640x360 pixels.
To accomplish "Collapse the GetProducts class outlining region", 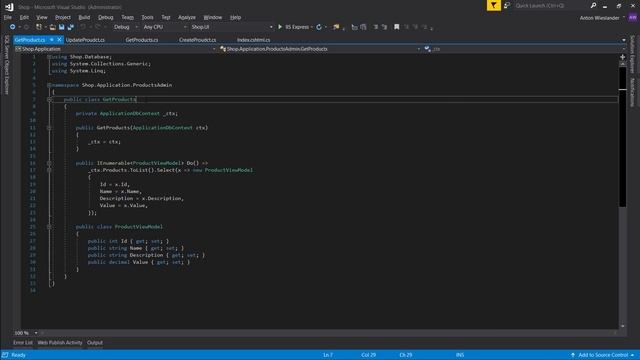I will 49,99.
